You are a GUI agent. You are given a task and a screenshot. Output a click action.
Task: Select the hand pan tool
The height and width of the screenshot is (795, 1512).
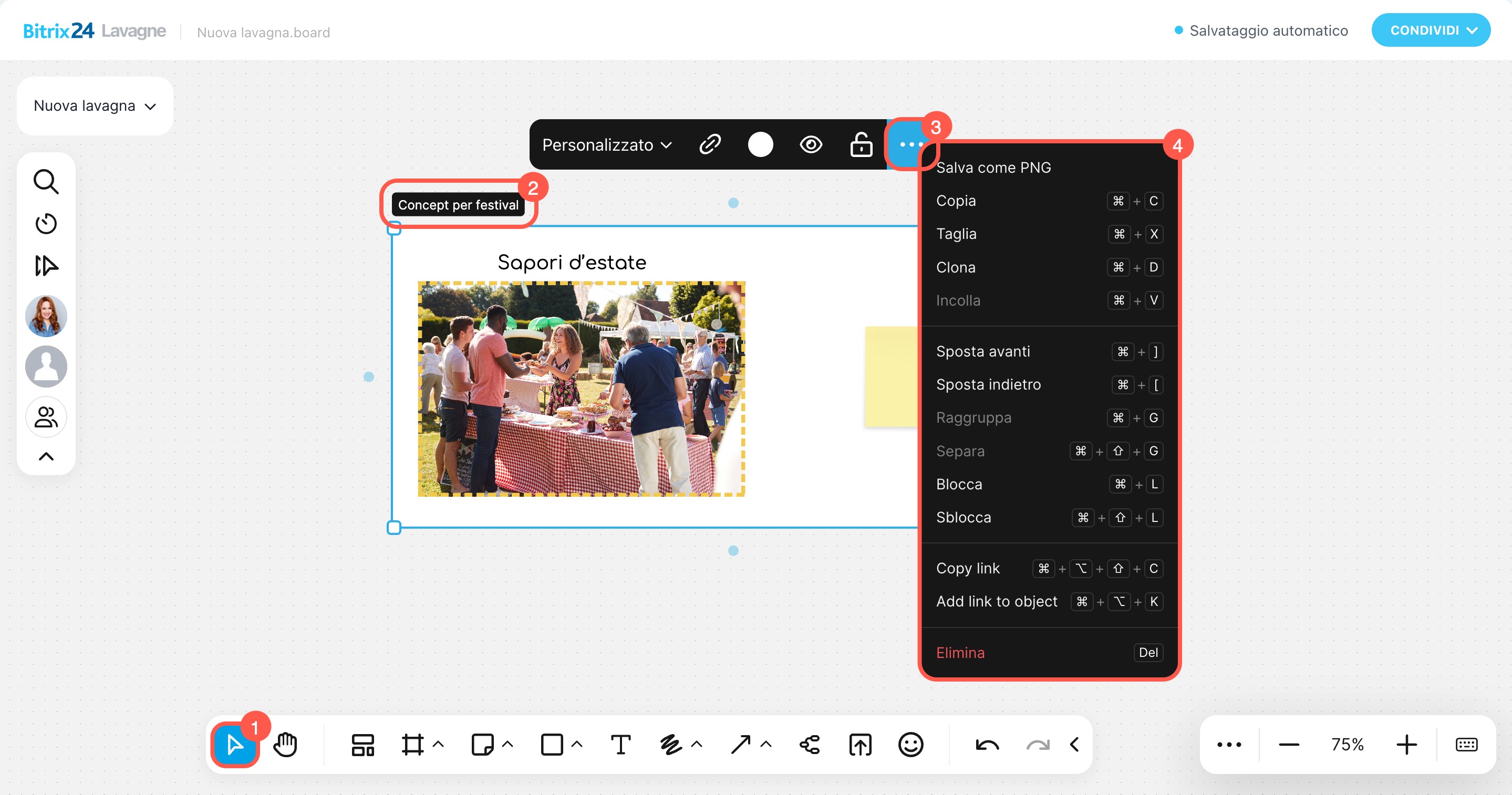click(x=285, y=745)
